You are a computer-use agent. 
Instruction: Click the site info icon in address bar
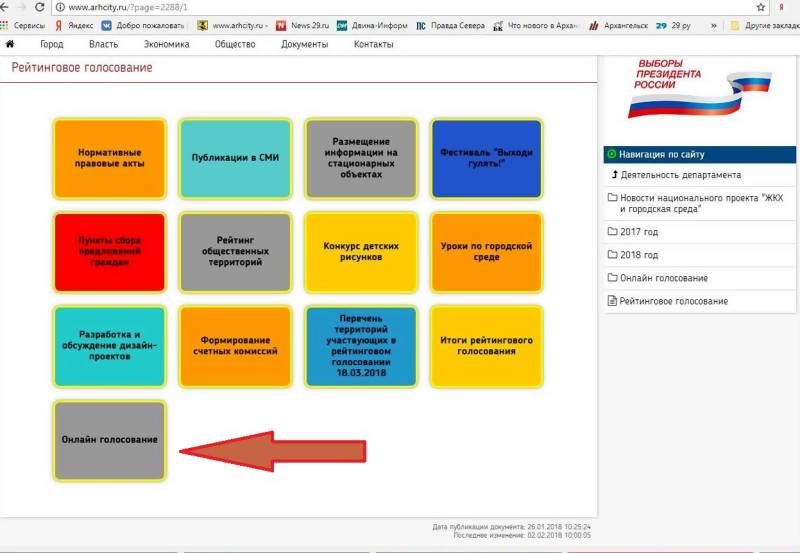pyautogui.click(x=60, y=7)
